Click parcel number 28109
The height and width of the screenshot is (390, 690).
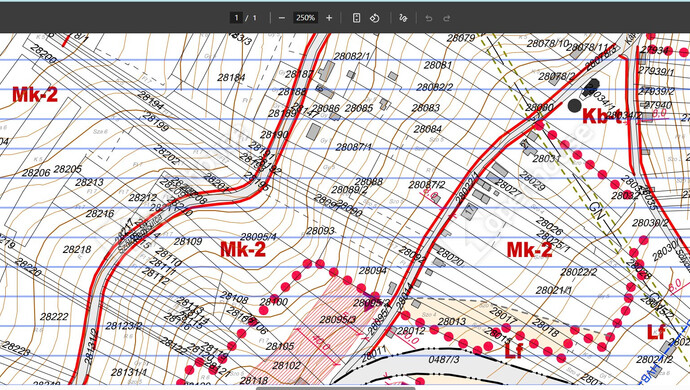coord(188,241)
